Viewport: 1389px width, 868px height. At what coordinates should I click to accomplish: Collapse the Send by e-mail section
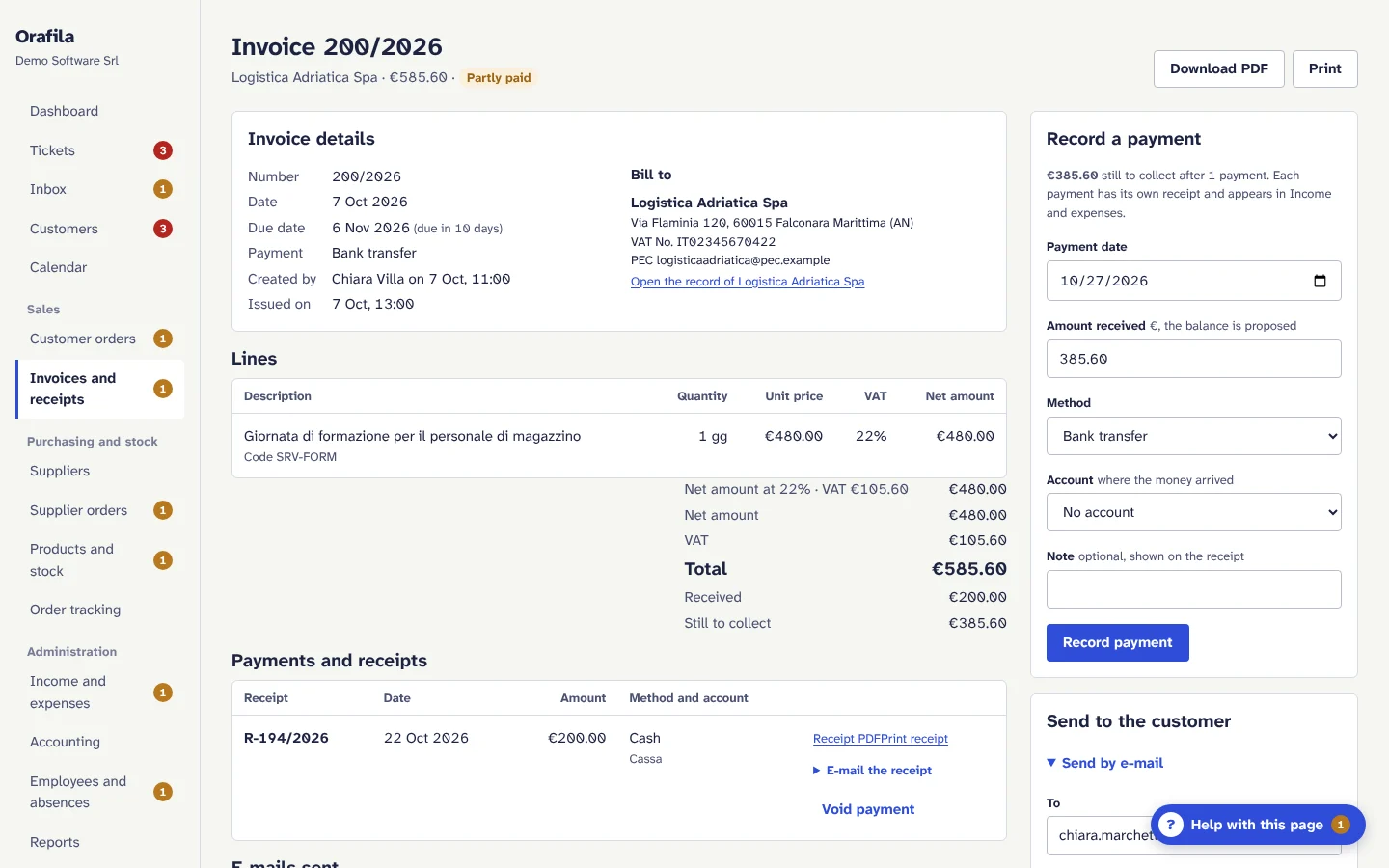pos(1105,763)
